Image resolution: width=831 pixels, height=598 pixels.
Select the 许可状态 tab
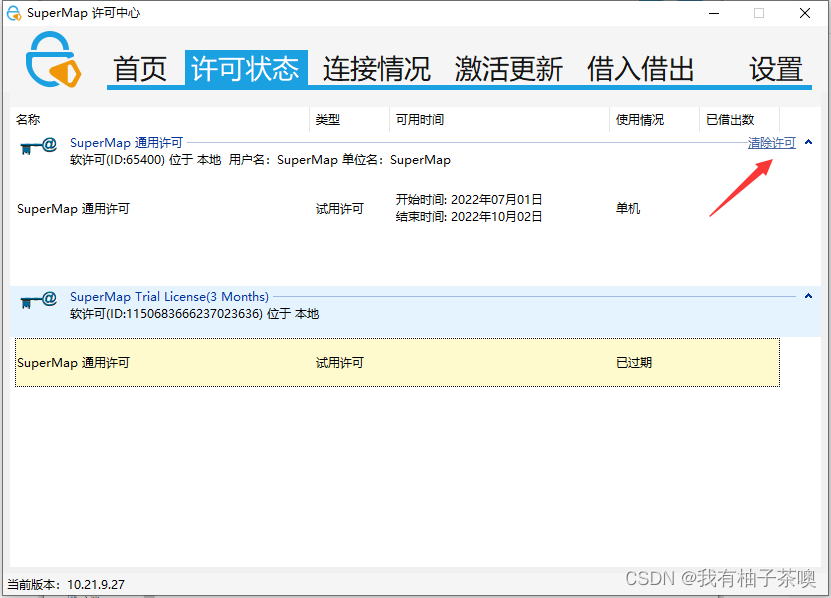[x=246, y=68]
